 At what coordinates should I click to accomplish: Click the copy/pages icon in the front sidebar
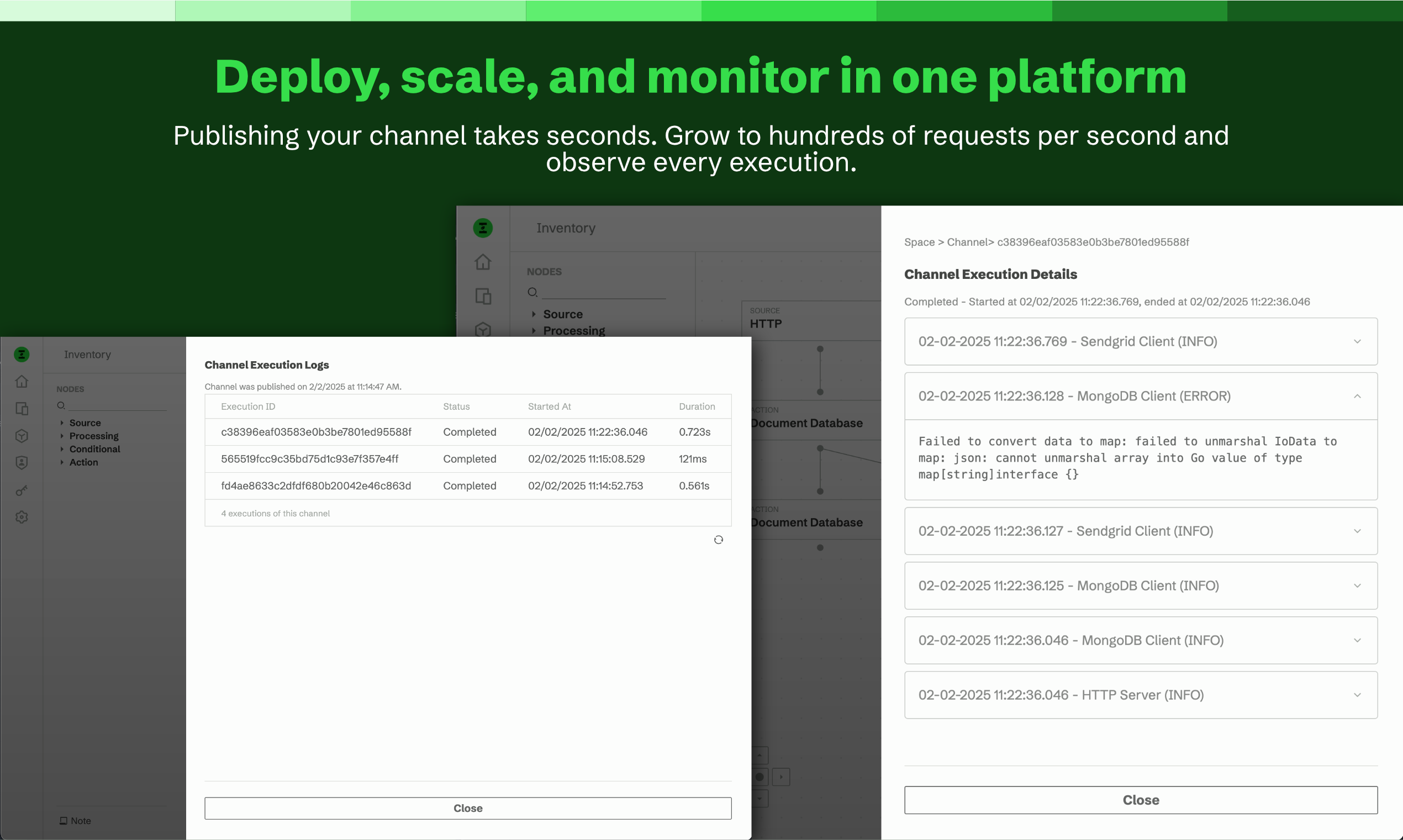pos(22,409)
